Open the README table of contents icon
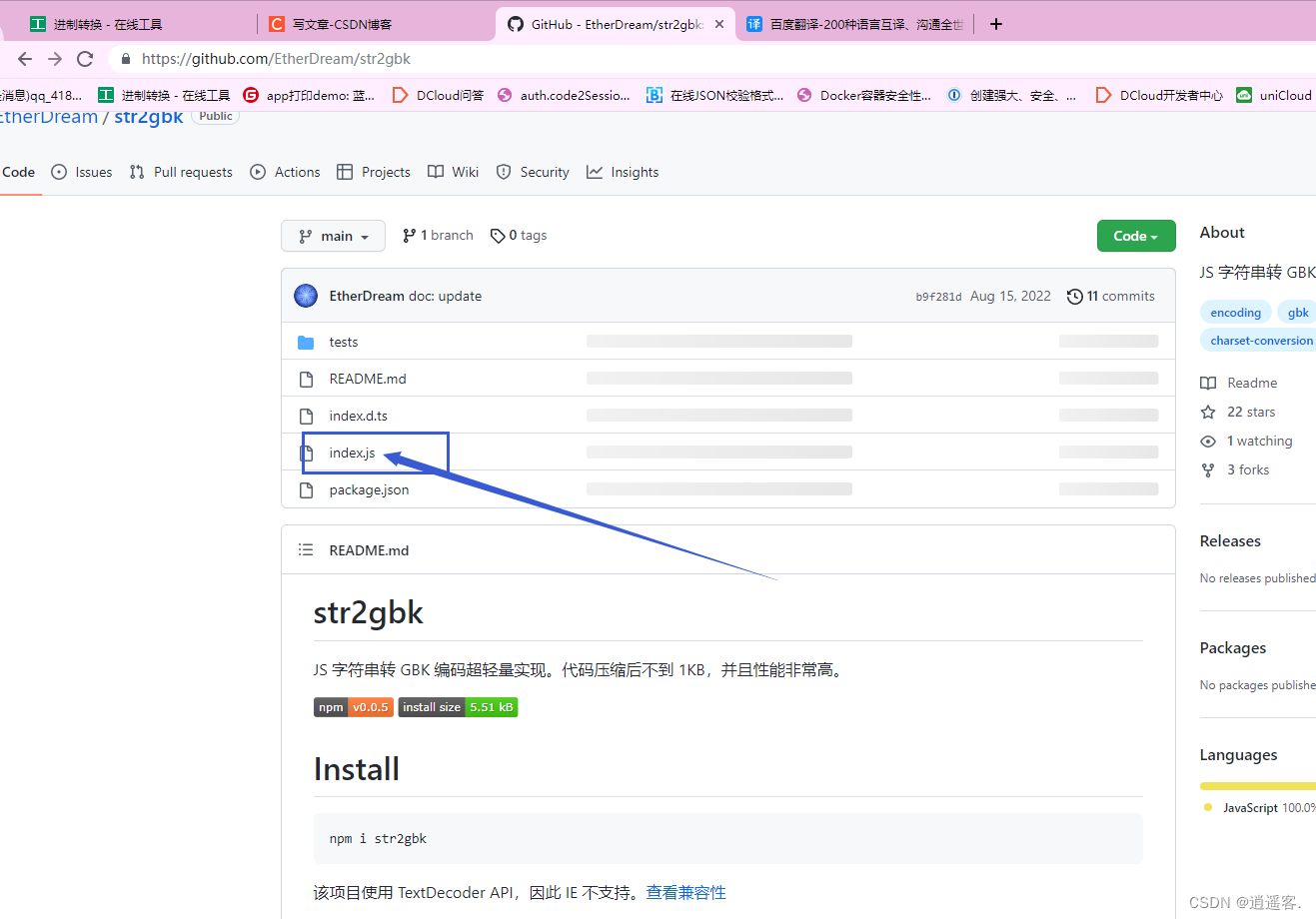The width and height of the screenshot is (1316, 919). 306,550
